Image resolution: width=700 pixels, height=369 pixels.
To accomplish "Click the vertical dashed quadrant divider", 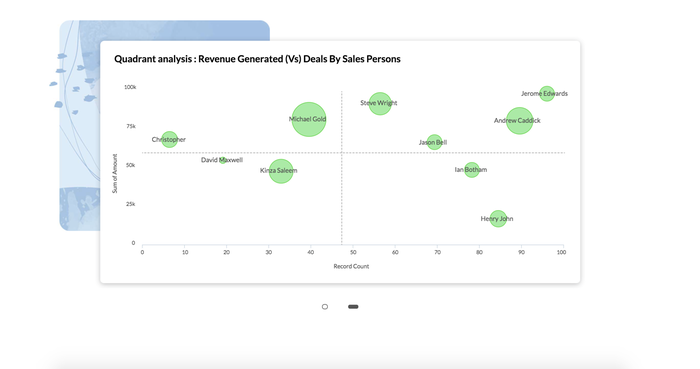I will tap(342, 167).
